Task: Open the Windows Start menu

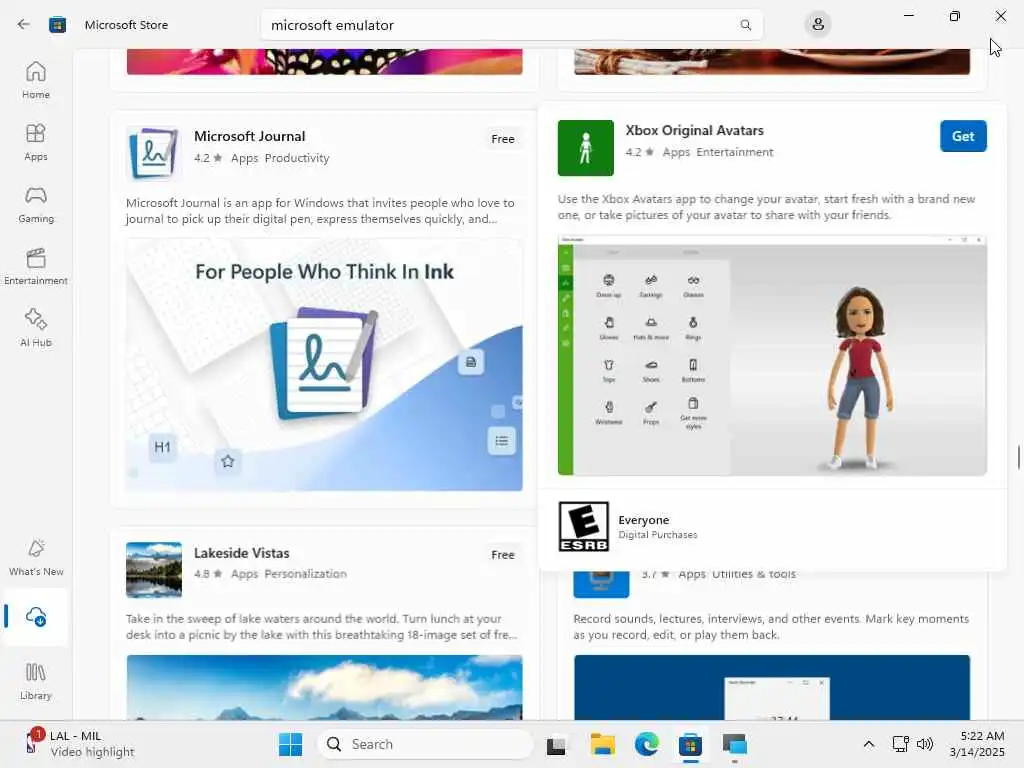Action: (290, 744)
